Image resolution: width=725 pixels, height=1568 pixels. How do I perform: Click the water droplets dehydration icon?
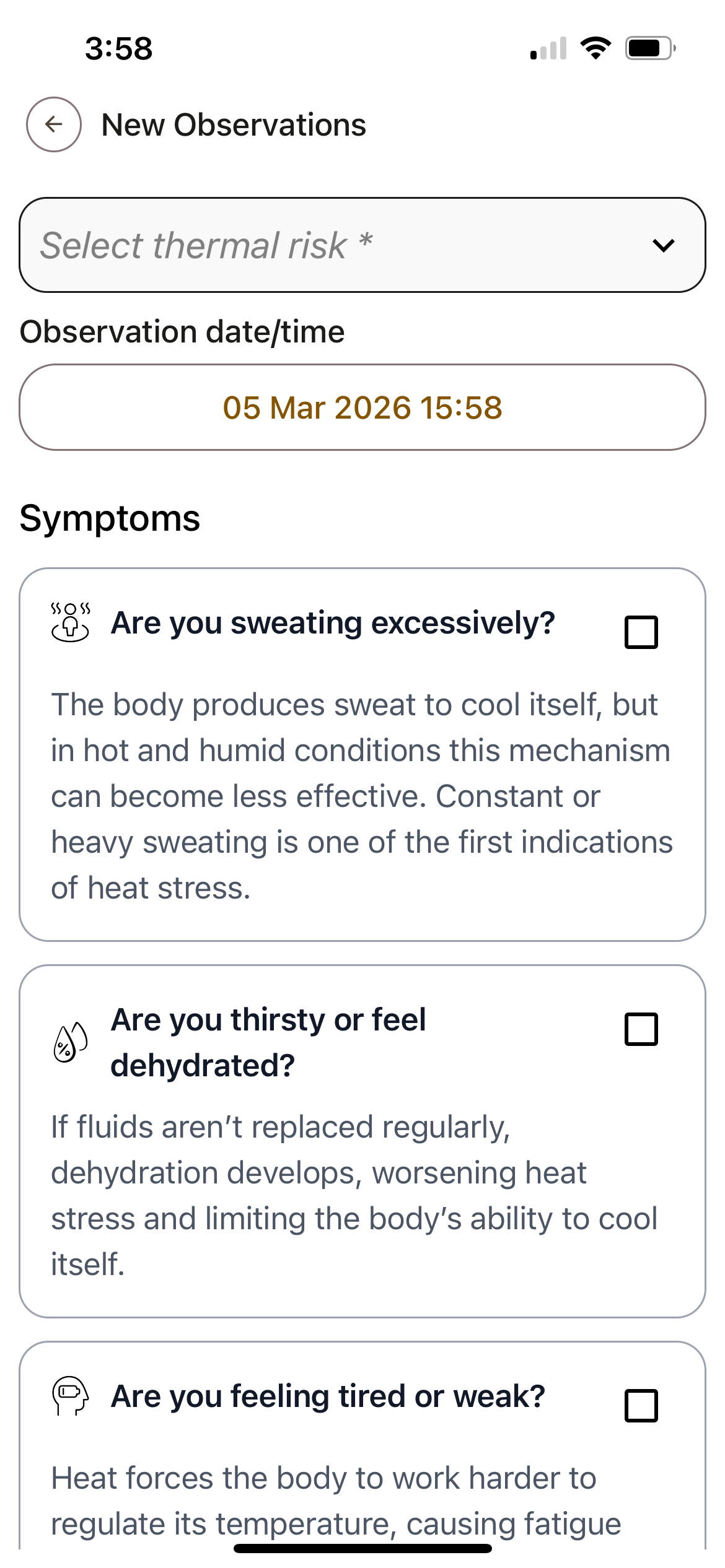click(x=70, y=1042)
